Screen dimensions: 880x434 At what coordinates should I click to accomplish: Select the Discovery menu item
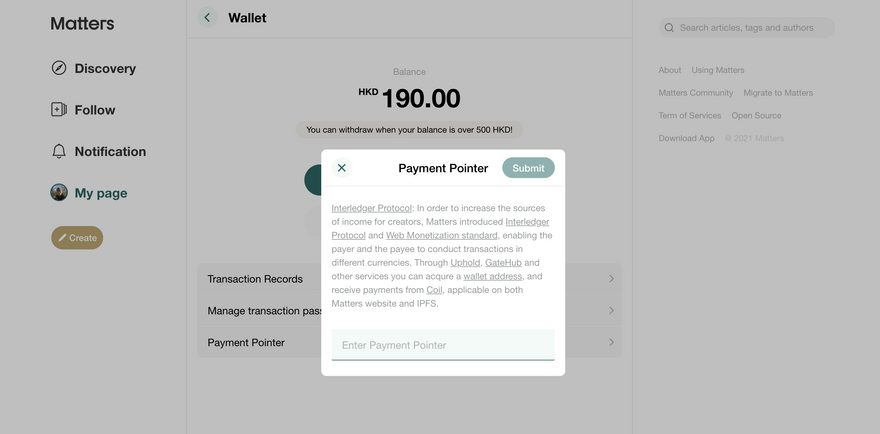(x=105, y=69)
